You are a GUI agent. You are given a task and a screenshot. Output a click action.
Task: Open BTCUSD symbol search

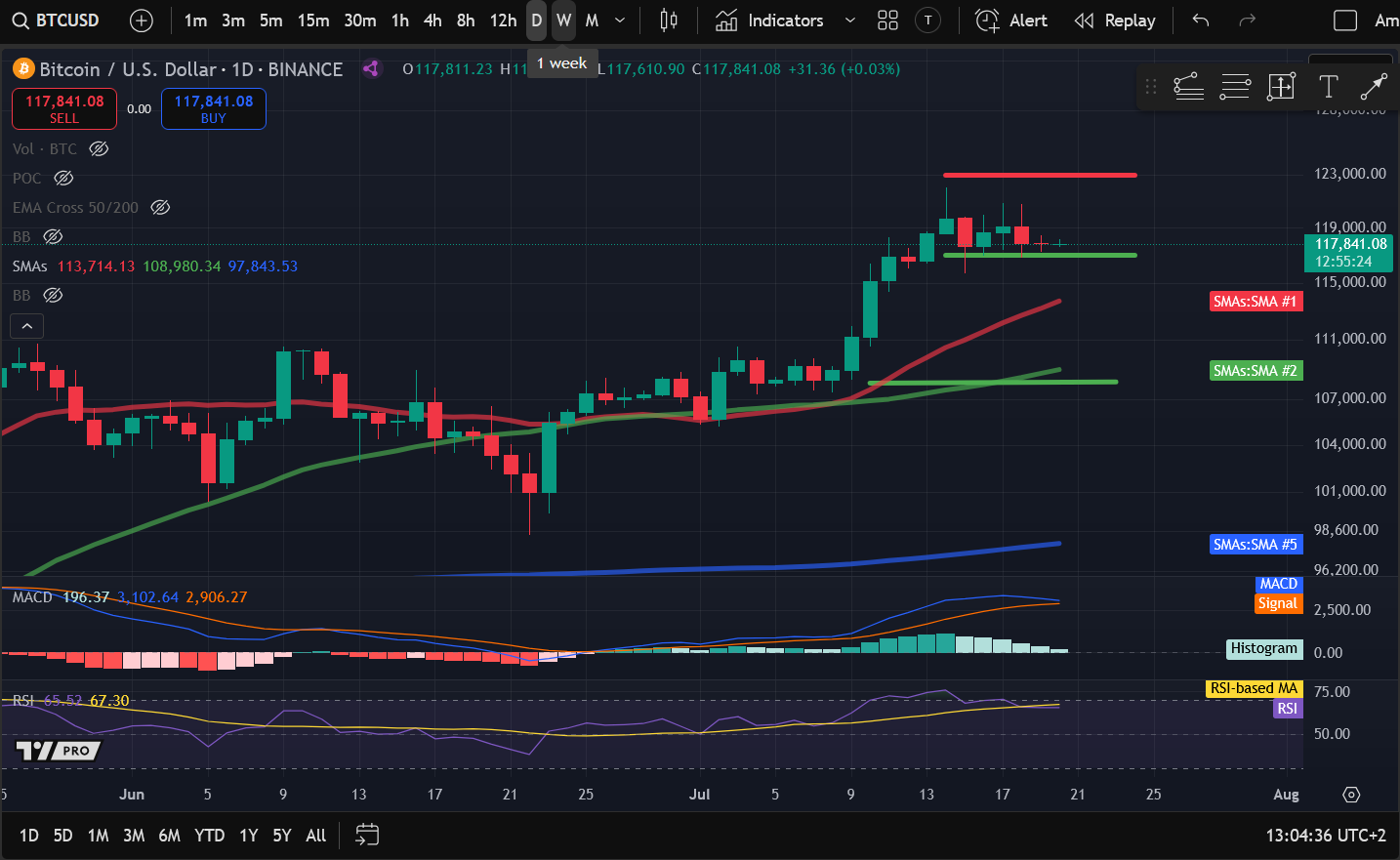pyautogui.click(x=54, y=20)
